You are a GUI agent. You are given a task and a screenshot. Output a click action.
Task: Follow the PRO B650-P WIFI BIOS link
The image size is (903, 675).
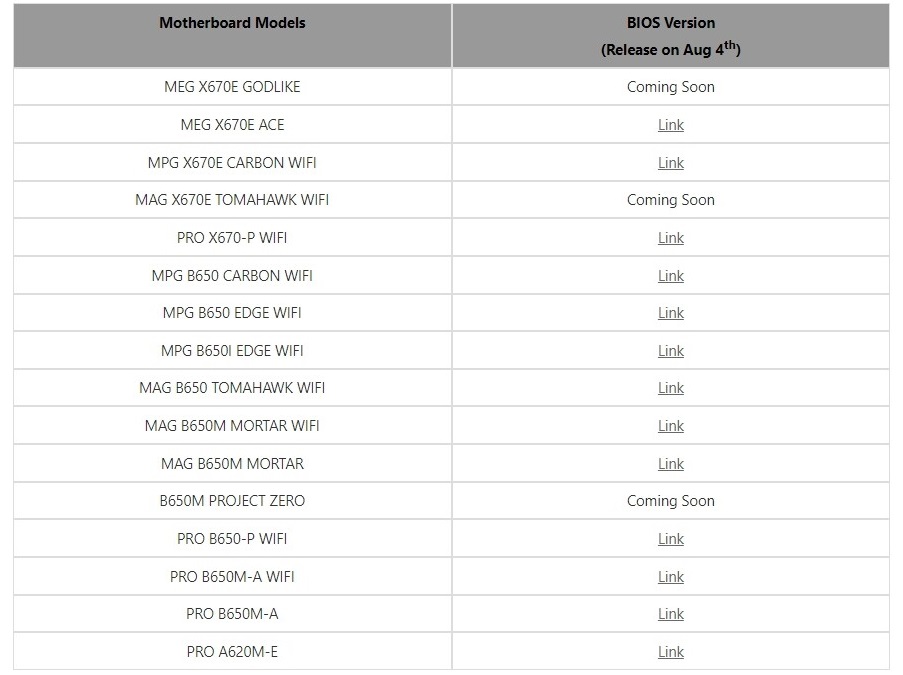pos(670,539)
